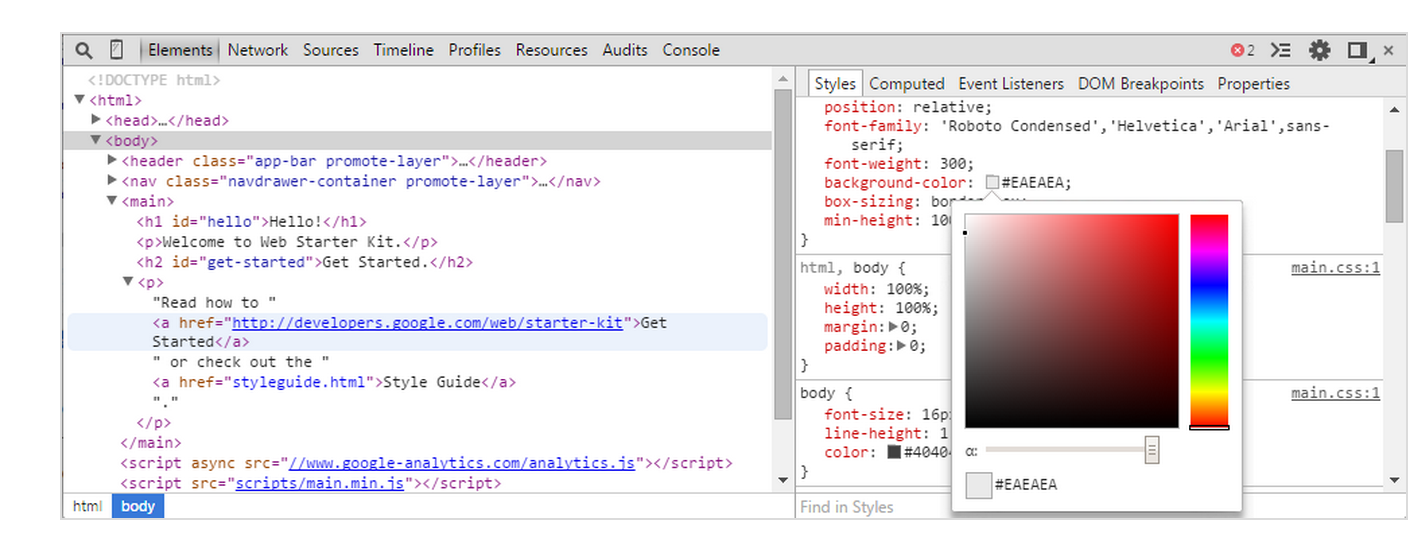1408x554 pixels.
Task: Select the h1 id="hello" row
Action: click(x=252, y=222)
